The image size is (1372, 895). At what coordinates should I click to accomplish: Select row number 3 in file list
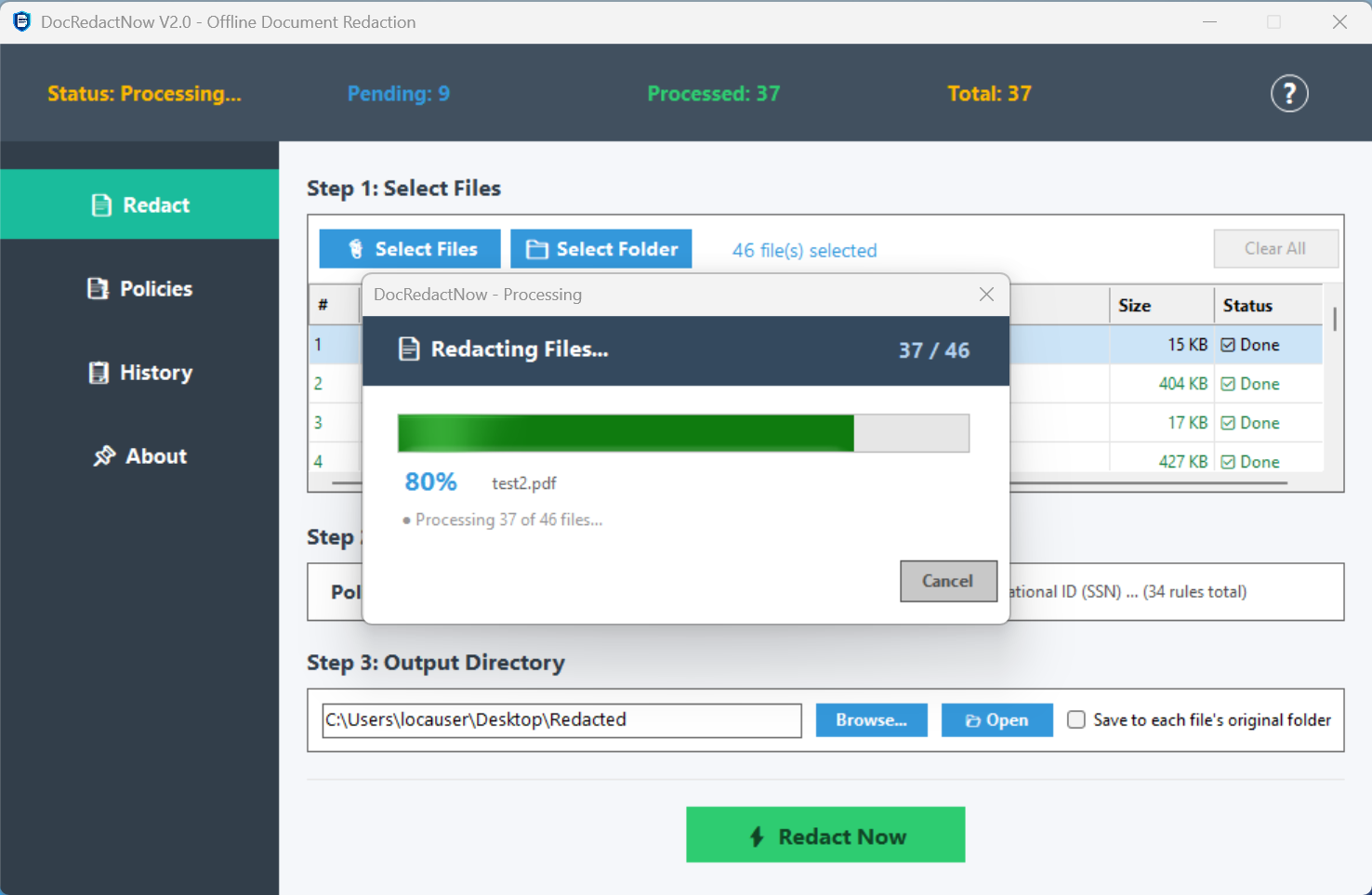318,423
